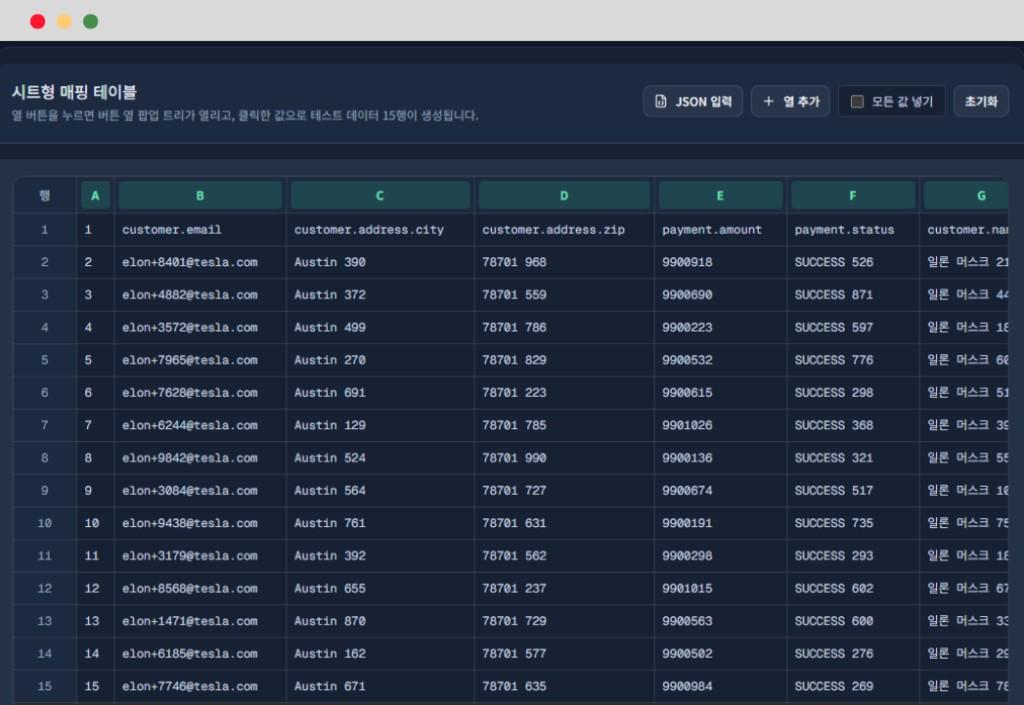Select the SUCCESS 735 cell
Viewport: 1024px width, 705px height.
tap(853, 523)
